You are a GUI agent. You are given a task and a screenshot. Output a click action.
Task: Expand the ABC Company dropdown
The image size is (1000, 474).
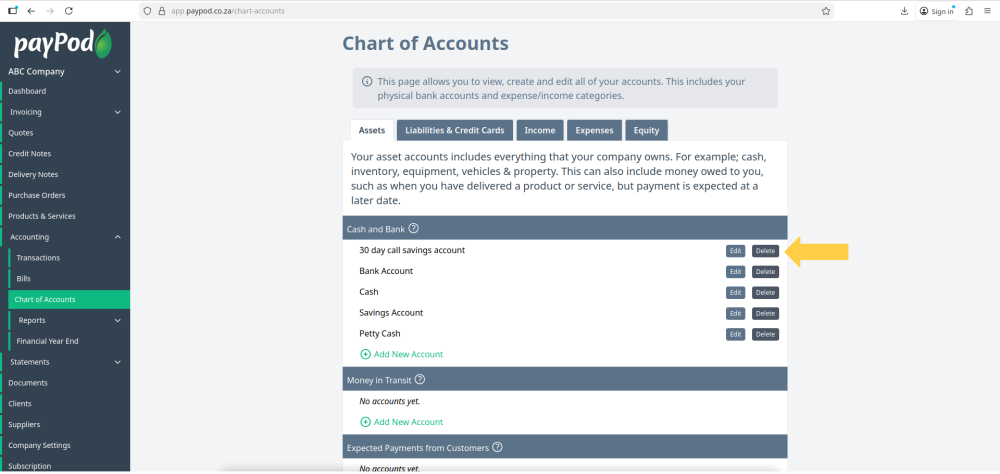(x=117, y=71)
